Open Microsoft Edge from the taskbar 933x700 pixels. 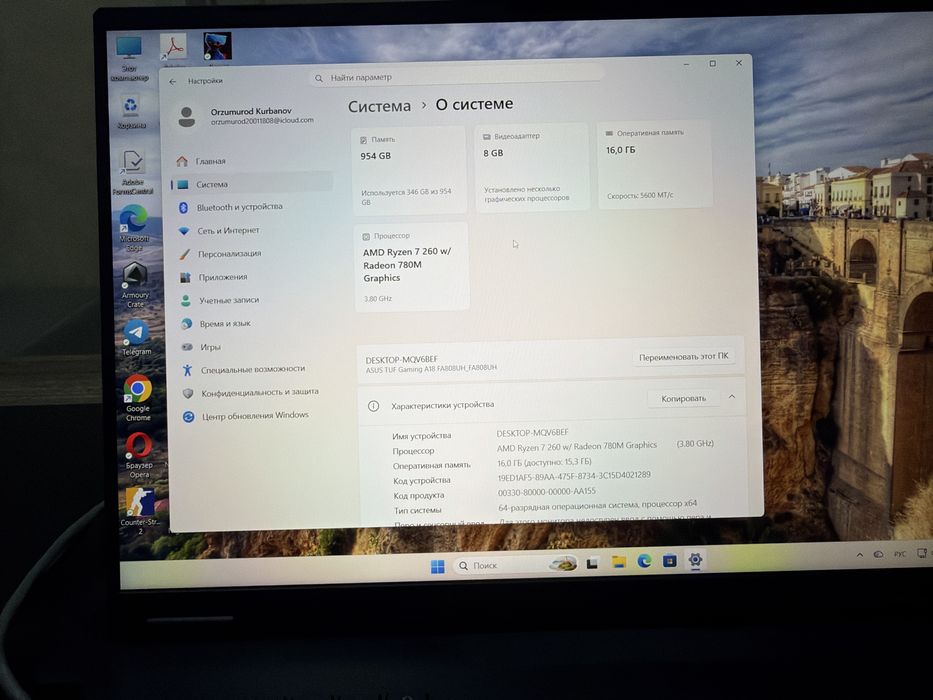point(644,561)
